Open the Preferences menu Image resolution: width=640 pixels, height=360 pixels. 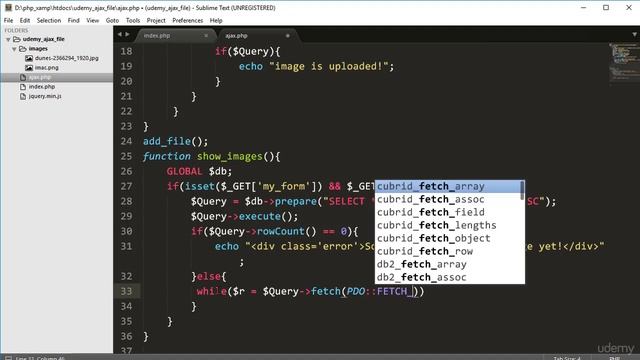(x=187, y=20)
